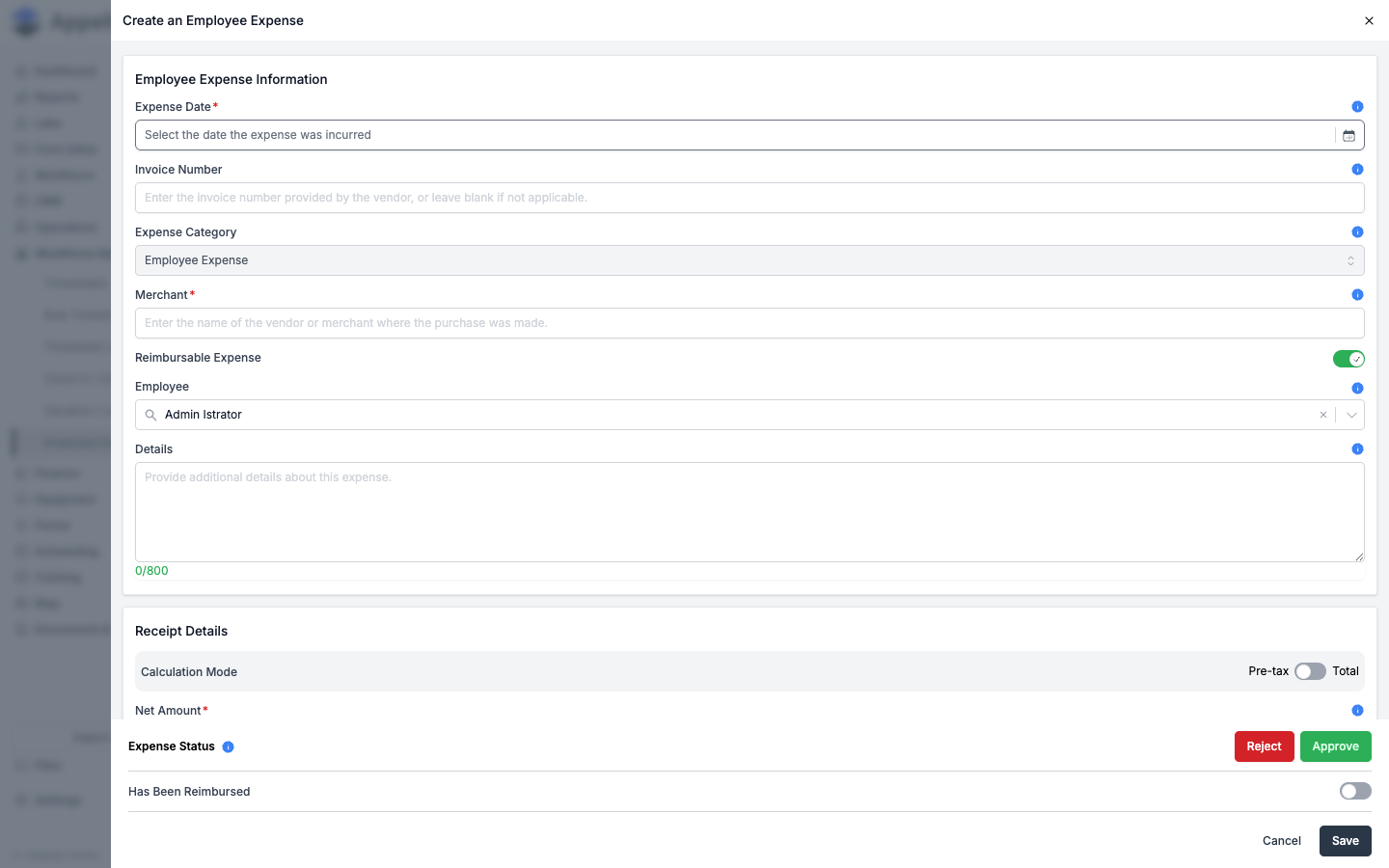This screenshot has height=868, width=1389.
Task: Save the employee expense
Action: (x=1345, y=841)
